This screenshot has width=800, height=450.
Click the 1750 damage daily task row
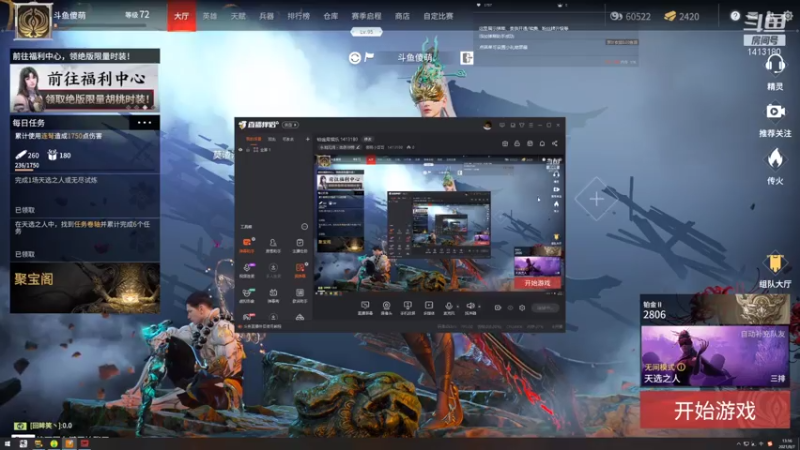[x=85, y=151]
